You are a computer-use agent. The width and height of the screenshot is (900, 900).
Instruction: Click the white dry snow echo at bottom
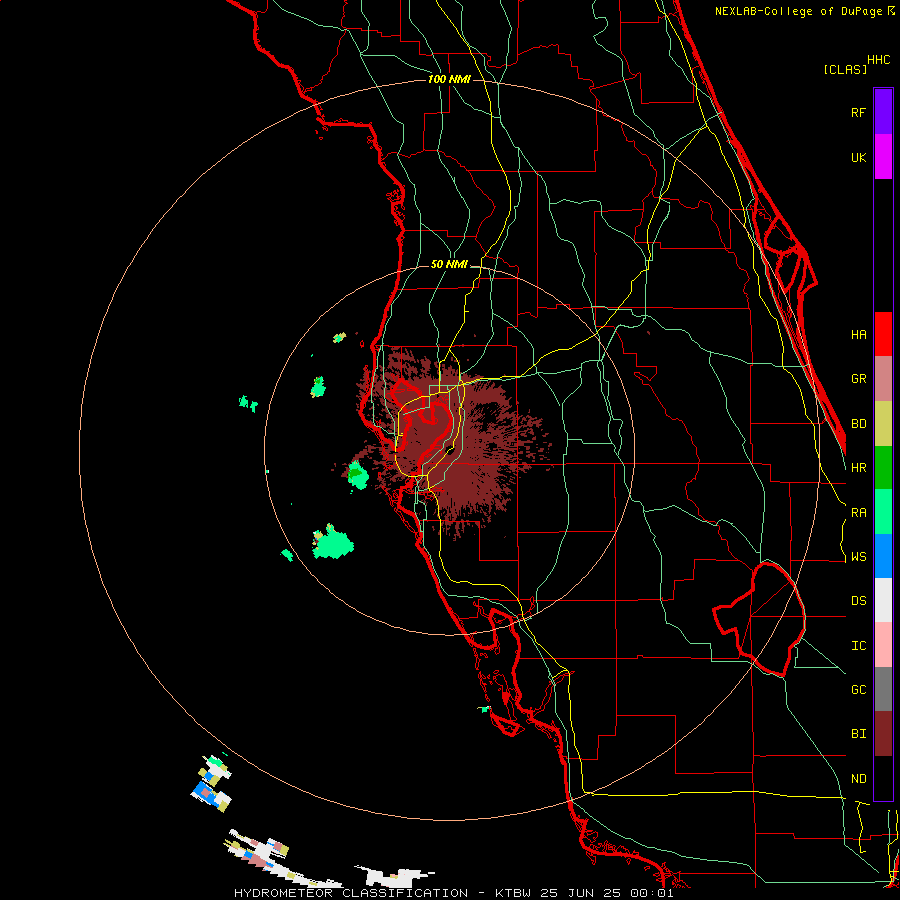coord(395,876)
